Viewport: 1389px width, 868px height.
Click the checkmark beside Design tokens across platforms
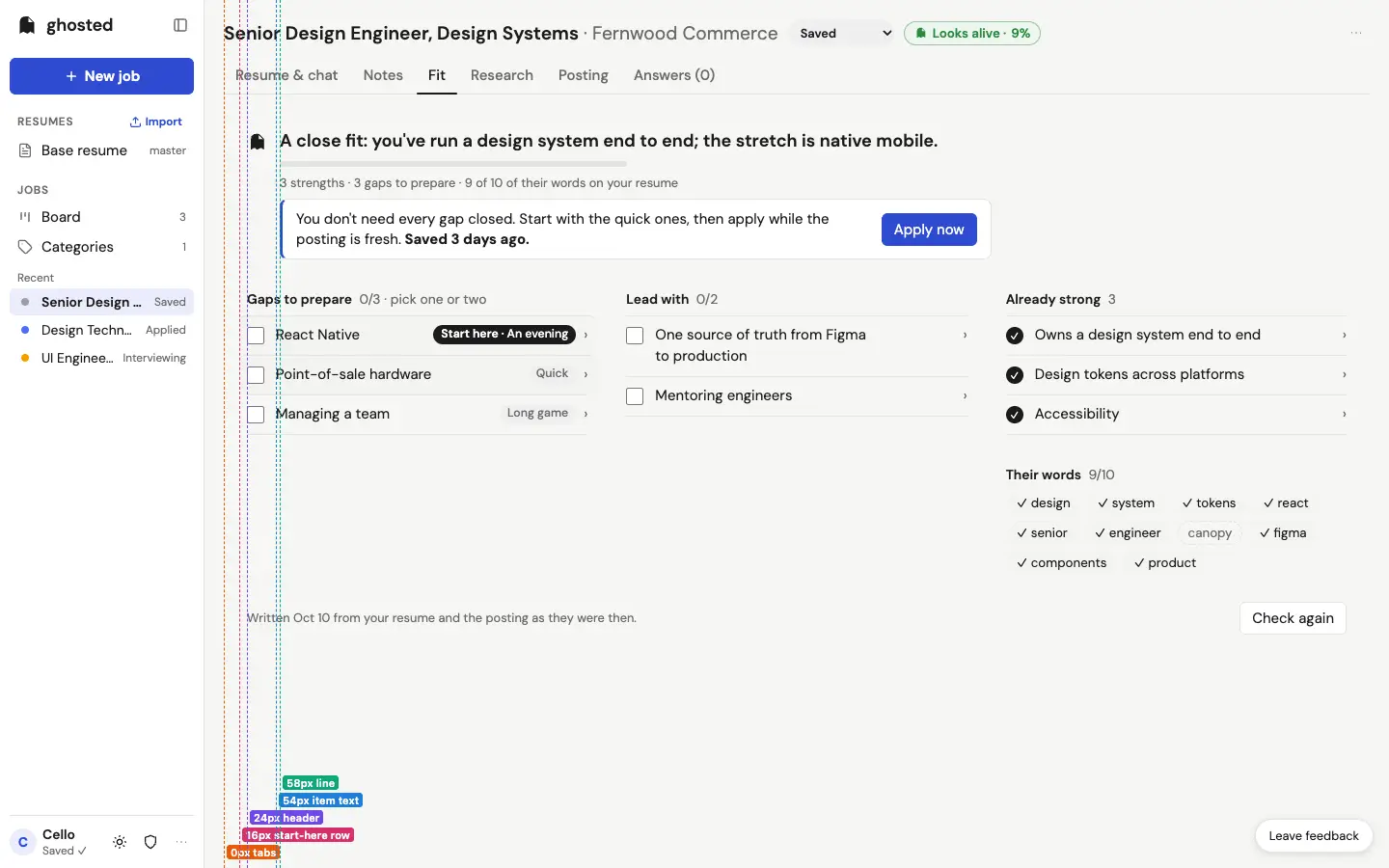(x=1015, y=375)
